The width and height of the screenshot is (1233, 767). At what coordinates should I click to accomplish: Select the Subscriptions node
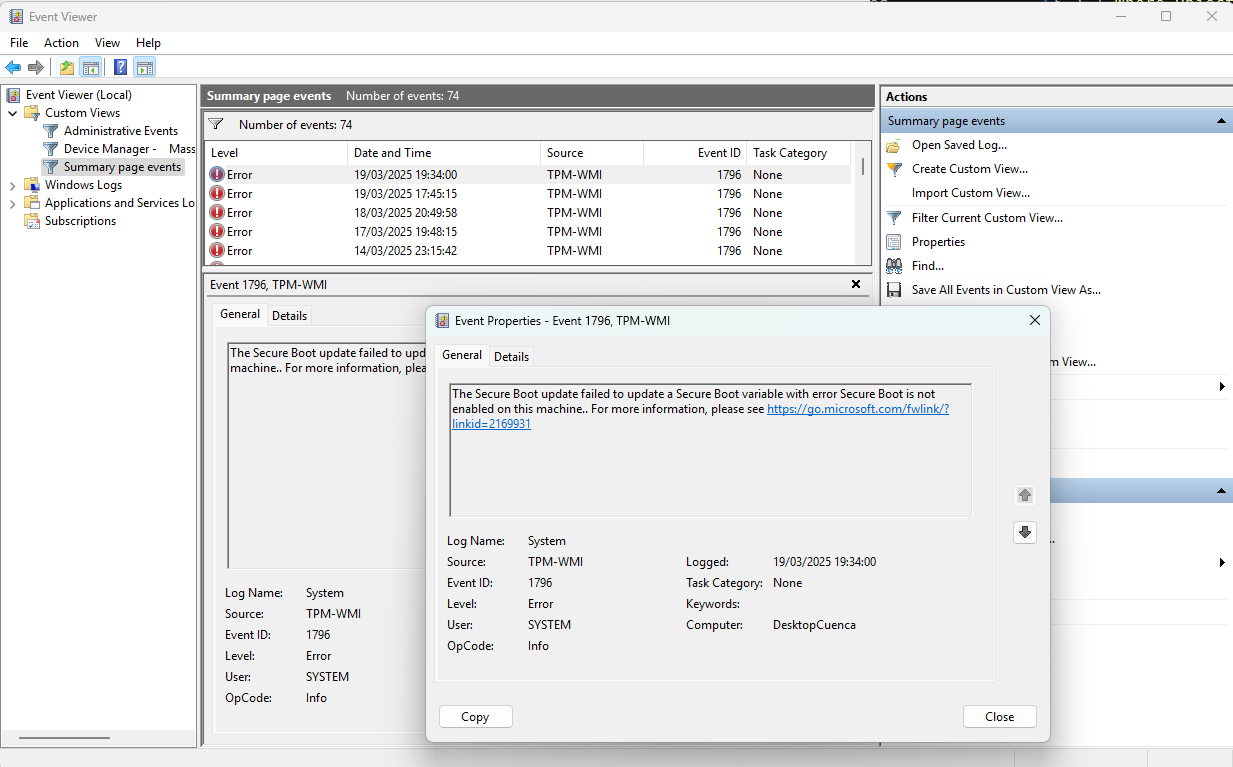pos(80,221)
